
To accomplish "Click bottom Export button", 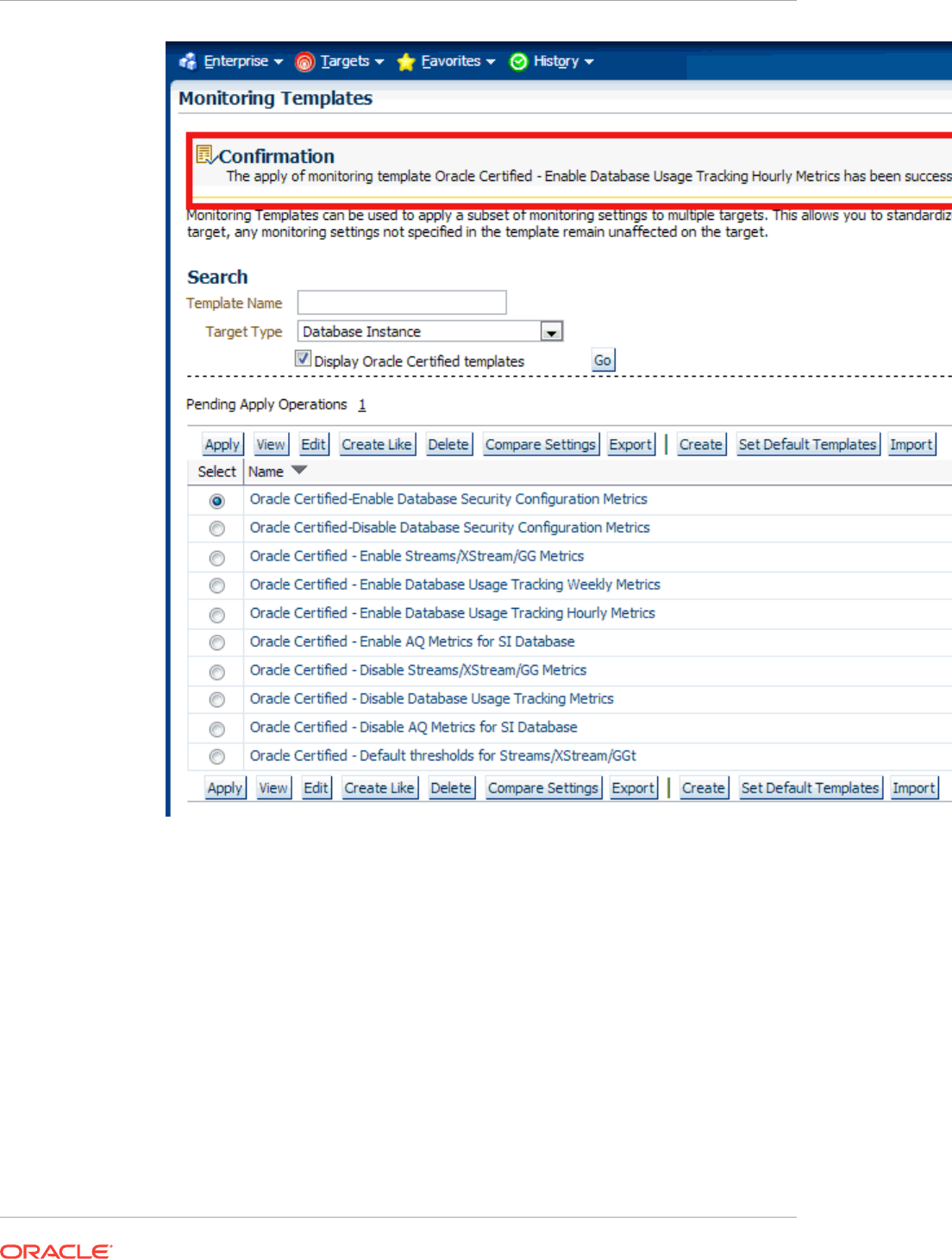I will pos(633,787).
